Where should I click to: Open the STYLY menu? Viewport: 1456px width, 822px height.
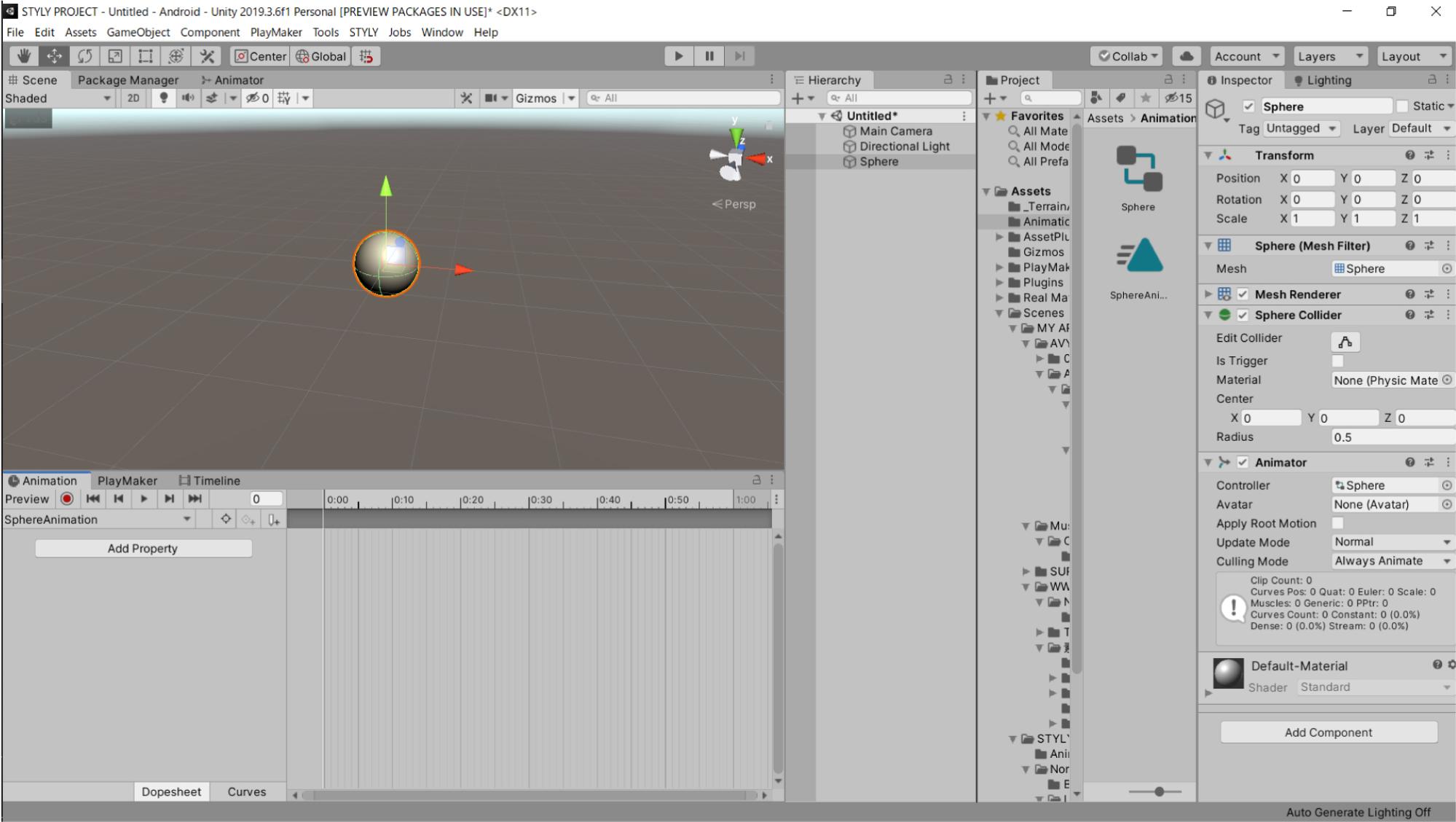click(x=363, y=32)
